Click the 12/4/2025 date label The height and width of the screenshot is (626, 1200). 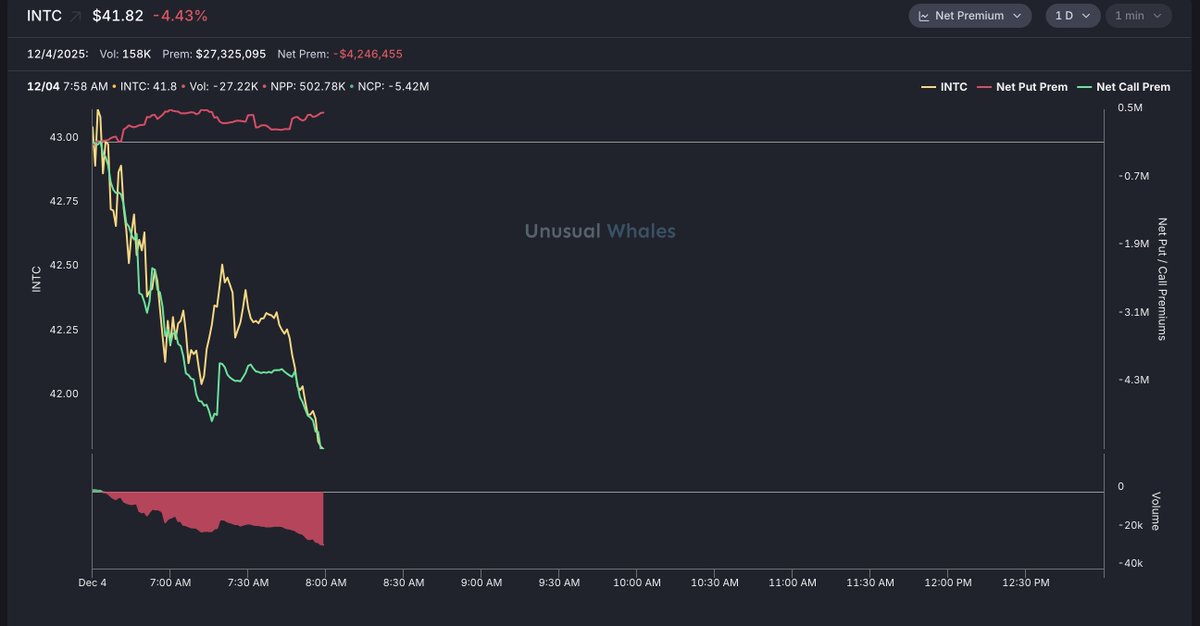[56, 54]
